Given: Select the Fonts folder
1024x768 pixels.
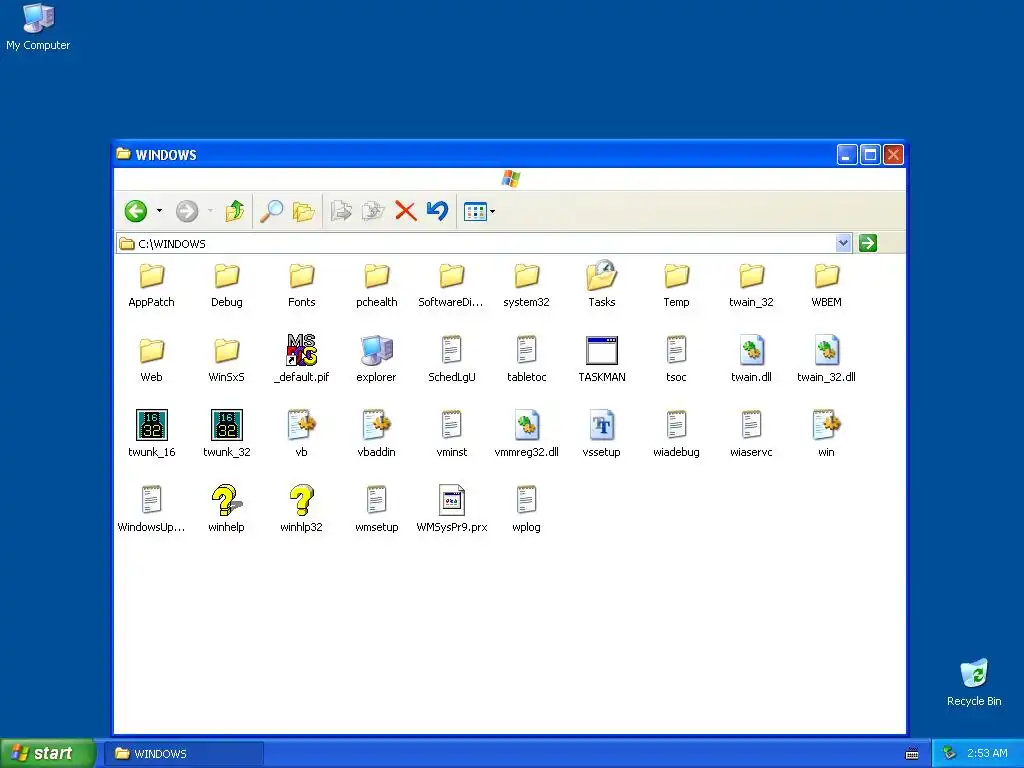Looking at the screenshot, I should pyautogui.click(x=302, y=285).
